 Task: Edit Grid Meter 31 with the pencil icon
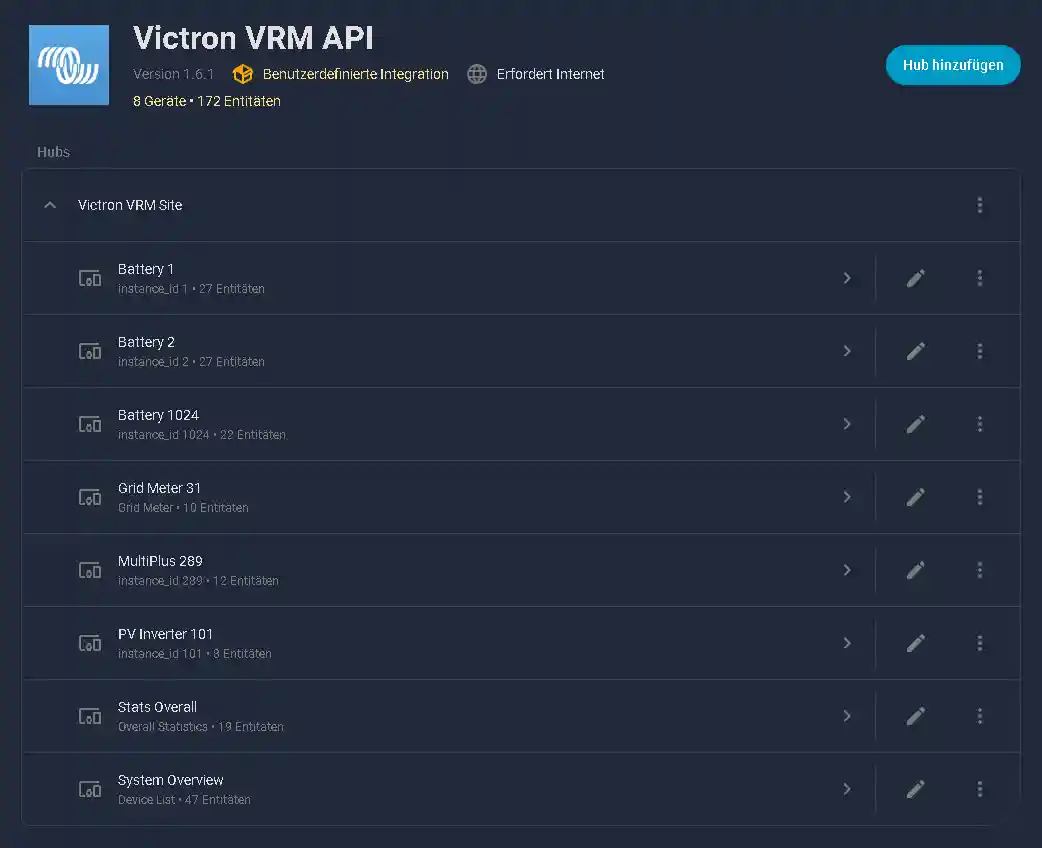pos(915,498)
